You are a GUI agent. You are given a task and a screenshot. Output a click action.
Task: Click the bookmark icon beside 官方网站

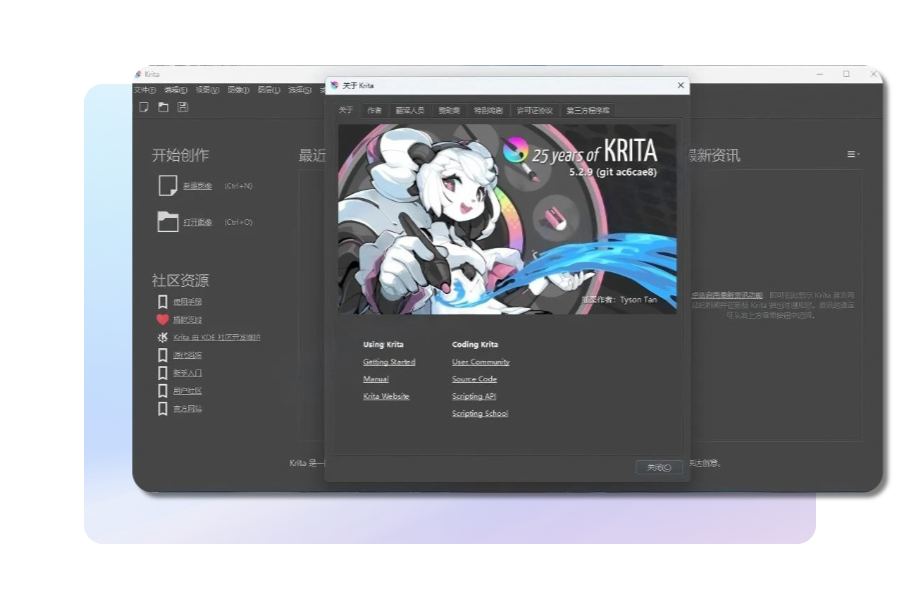162,408
